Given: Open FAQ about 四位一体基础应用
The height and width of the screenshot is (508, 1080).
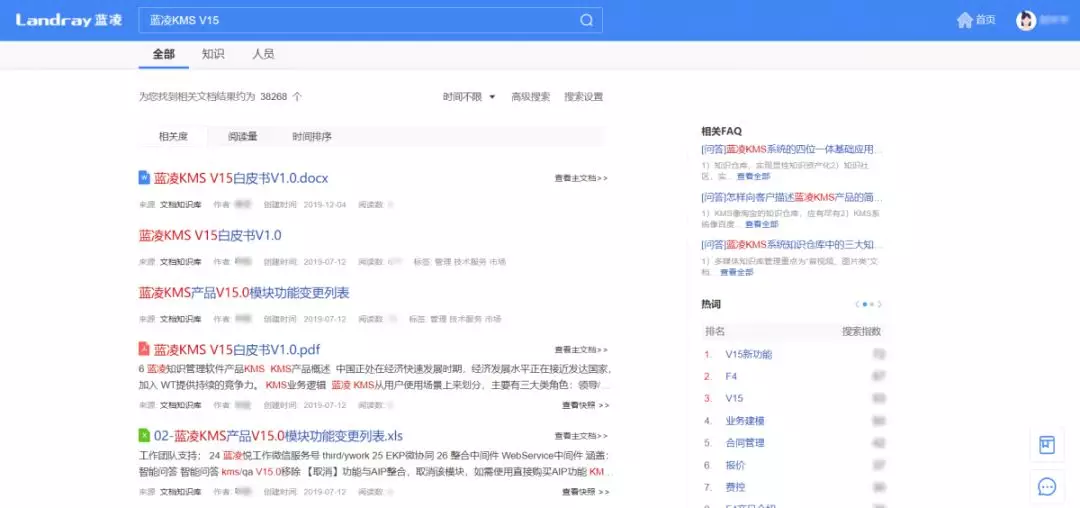Looking at the screenshot, I should 792,149.
